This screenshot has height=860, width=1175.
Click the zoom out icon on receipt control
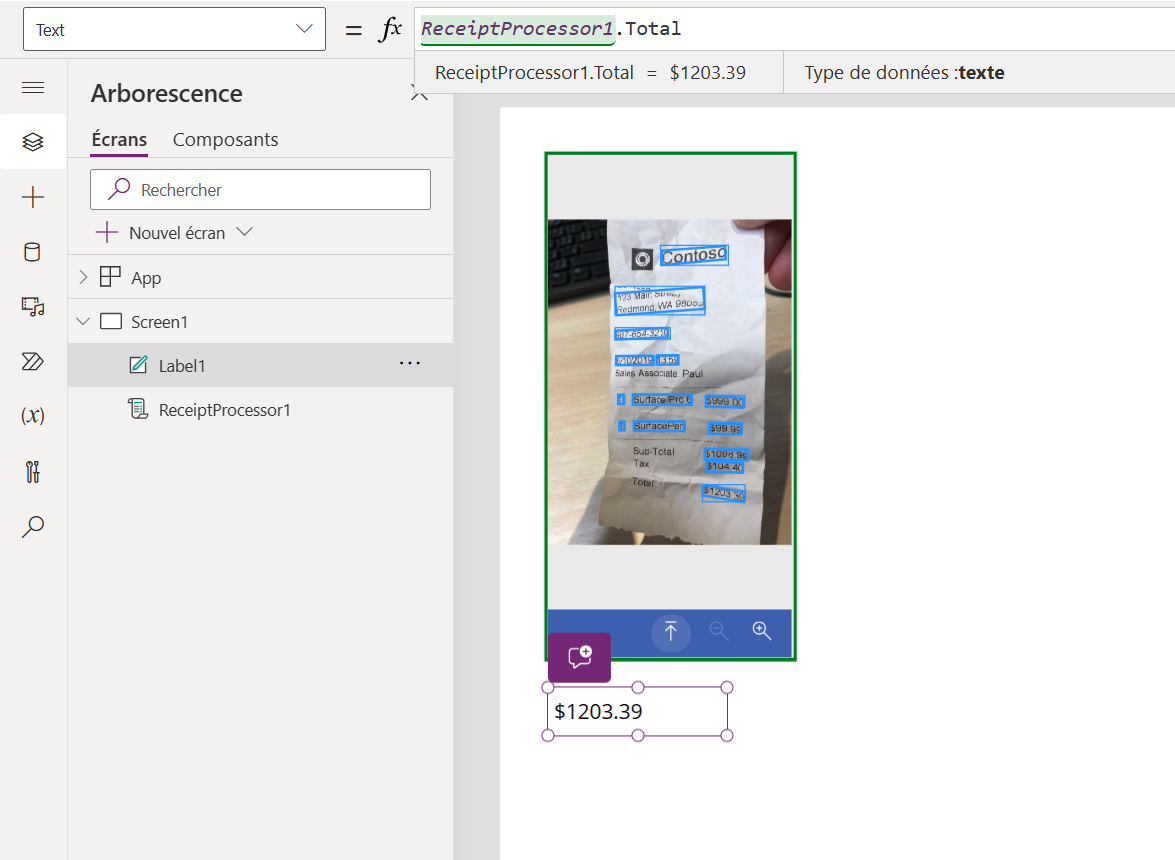[719, 631]
